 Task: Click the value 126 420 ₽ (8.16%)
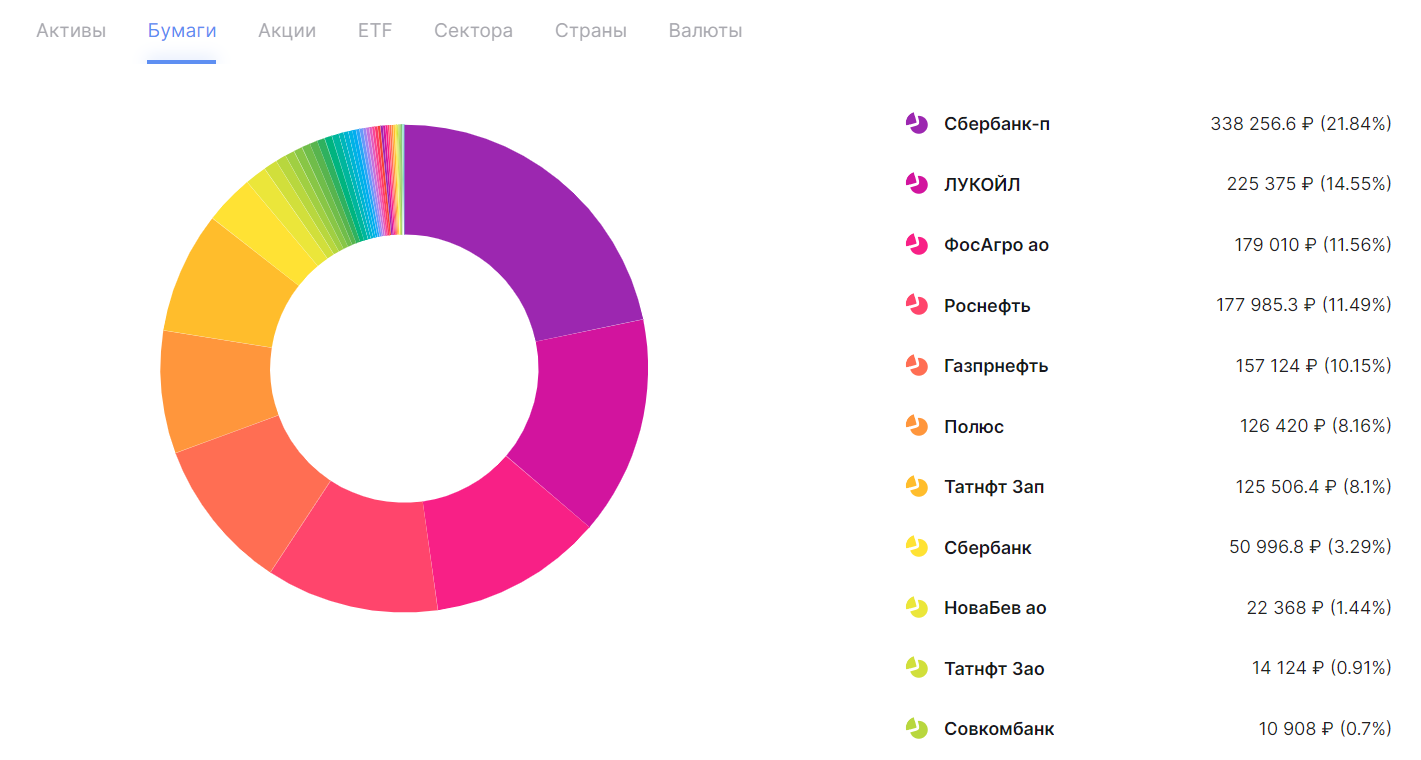click(x=1316, y=426)
